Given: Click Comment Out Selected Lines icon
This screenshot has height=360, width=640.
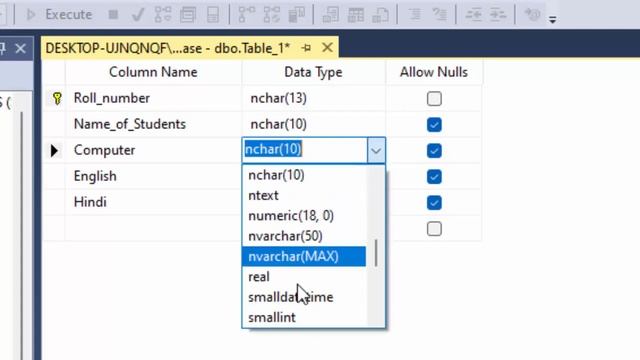Looking at the screenshot, I should click(x=415, y=15).
